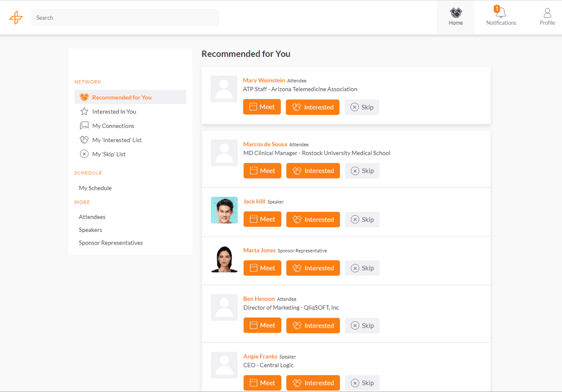Click text 'MD Clinical Manager - Rostock University Medical School'
The image size is (562, 392).
coord(316,153)
